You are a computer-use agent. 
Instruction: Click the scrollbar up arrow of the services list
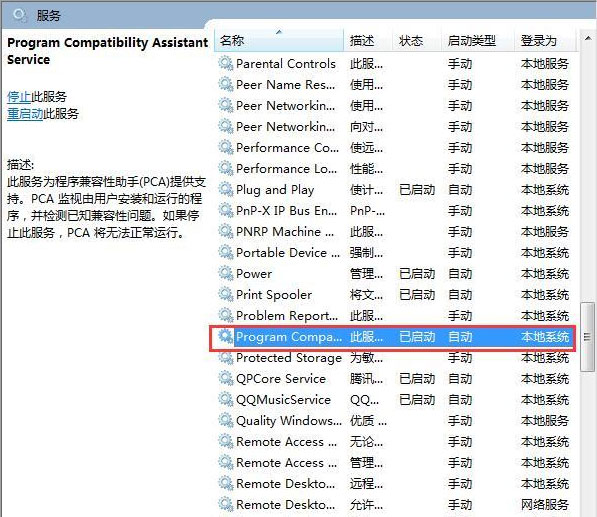coord(588,38)
